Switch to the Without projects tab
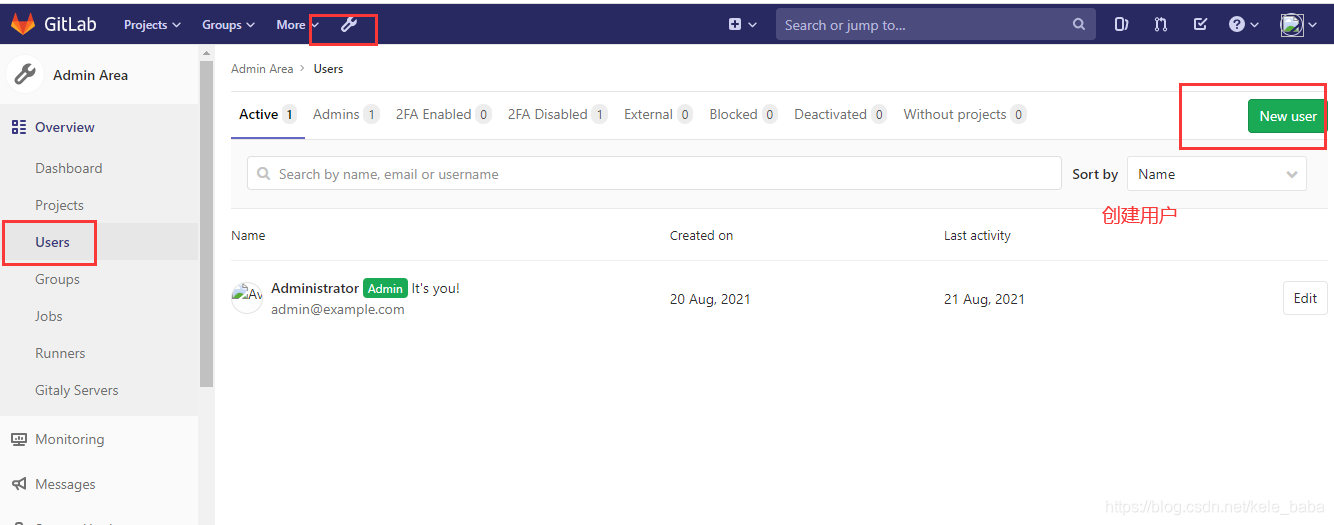Viewport: 1334px width, 525px height. click(x=964, y=115)
